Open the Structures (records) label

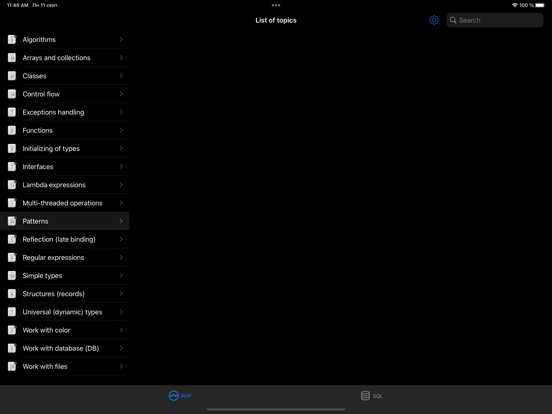pos(54,294)
